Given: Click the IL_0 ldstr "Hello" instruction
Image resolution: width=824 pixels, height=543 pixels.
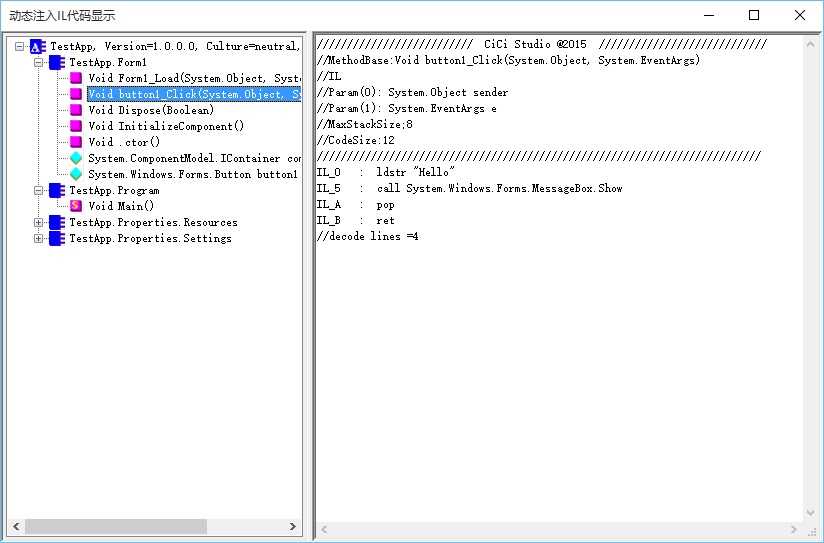Looking at the screenshot, I should tap(386, 172).
